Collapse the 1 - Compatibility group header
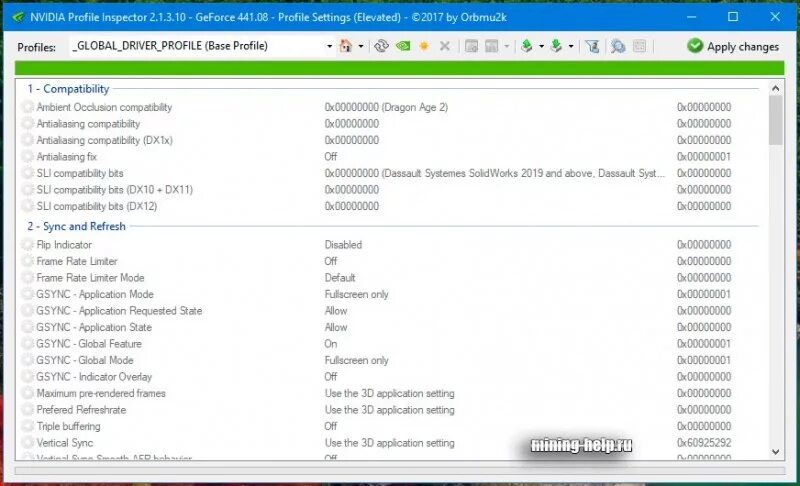800x486 pixels. click(68, 89)
